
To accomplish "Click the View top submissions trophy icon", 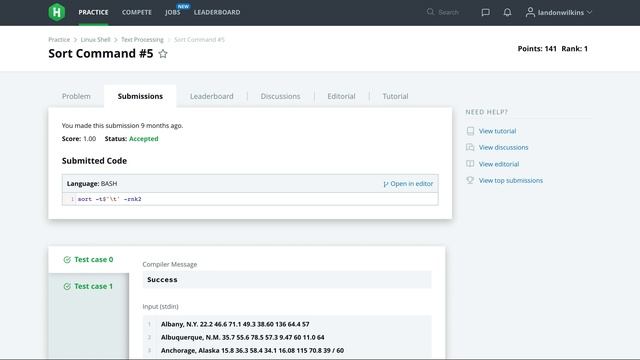I will pos(470,180).
